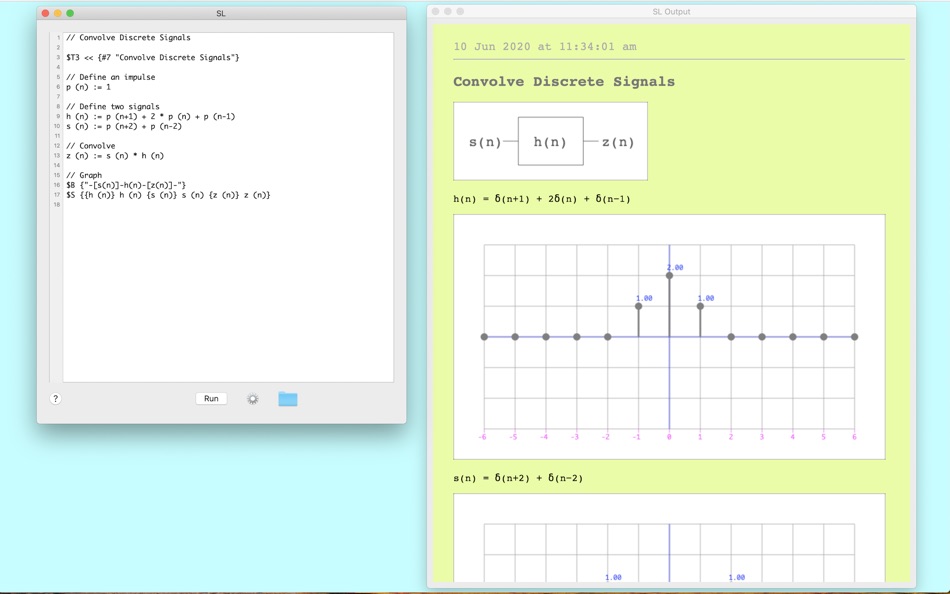Screen dimensions: 950x594
Task: Click the help question mark button
Action: pyautogui.click(x=55, y=398)
